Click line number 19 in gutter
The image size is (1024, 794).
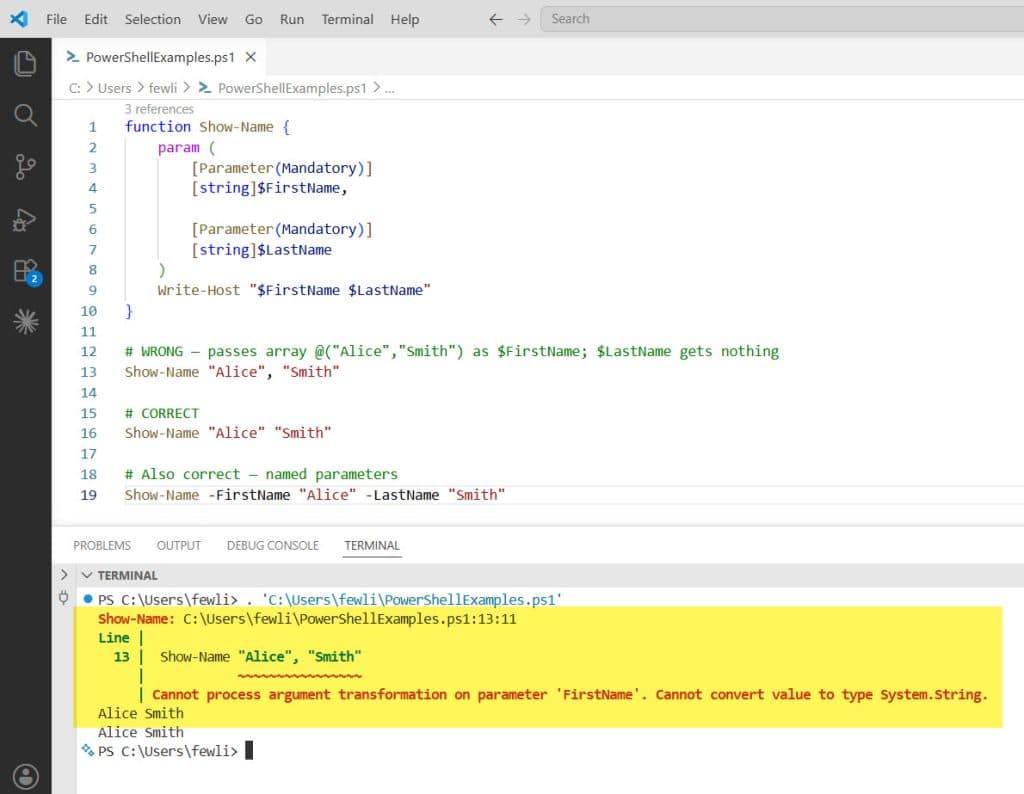pyautogui.click(x=89, y=495)
